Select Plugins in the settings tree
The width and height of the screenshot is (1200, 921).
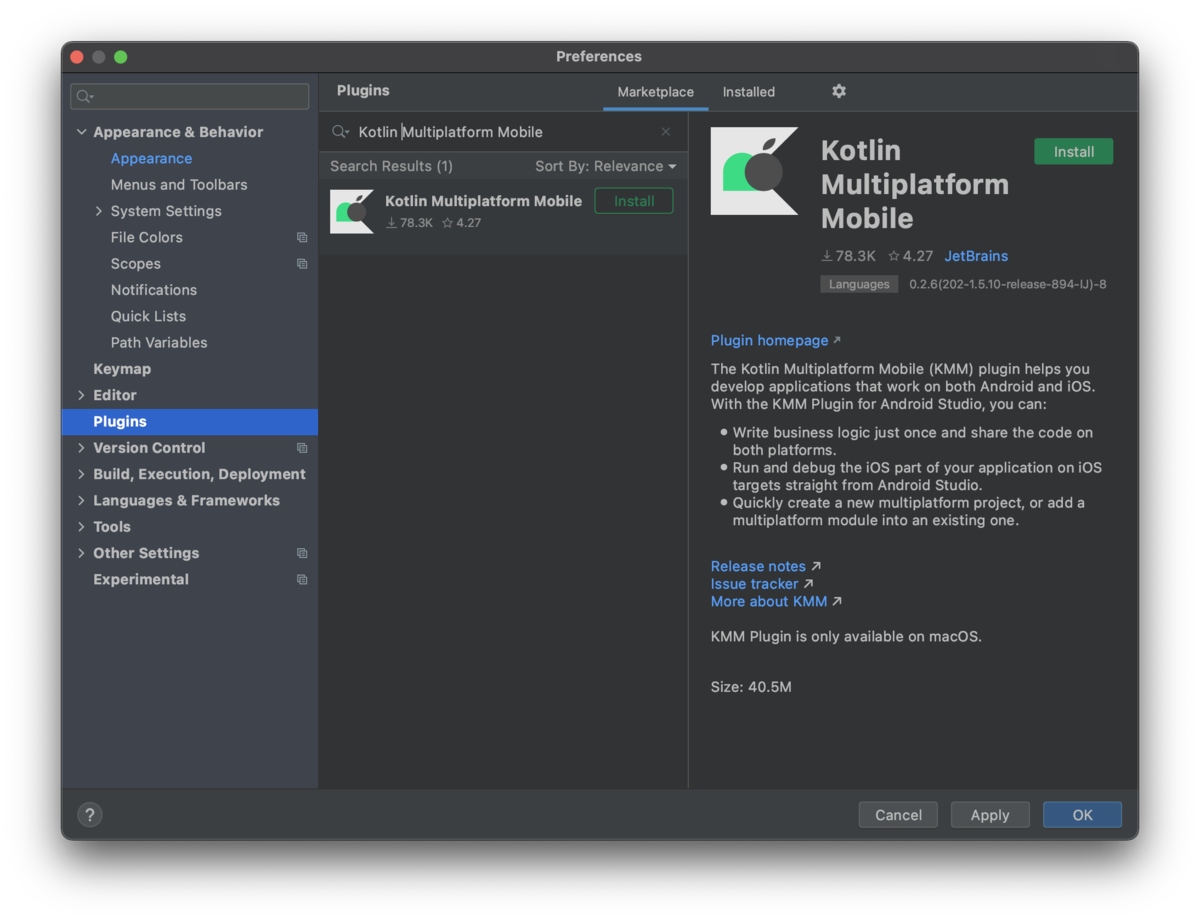[190, 422]
